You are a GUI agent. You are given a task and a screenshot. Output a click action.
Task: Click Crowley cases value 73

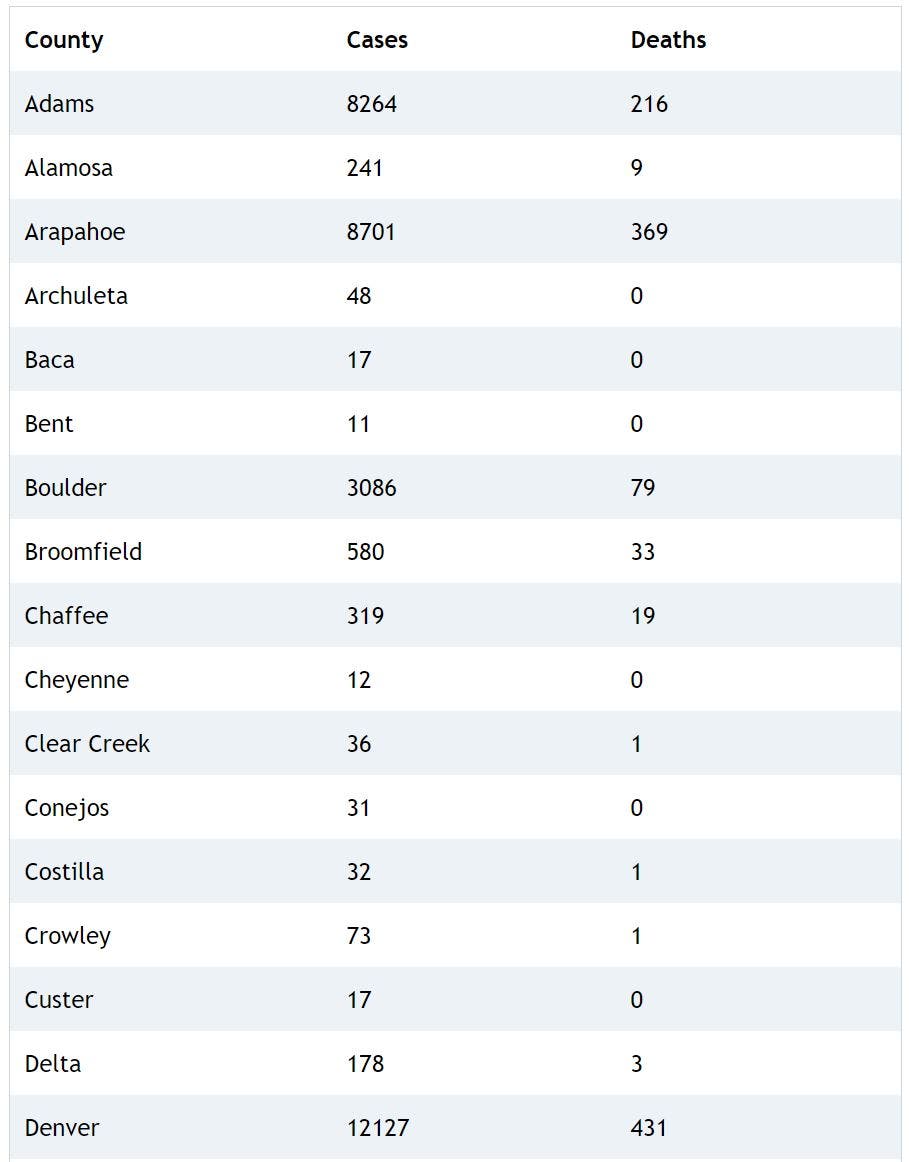[358, 936]
